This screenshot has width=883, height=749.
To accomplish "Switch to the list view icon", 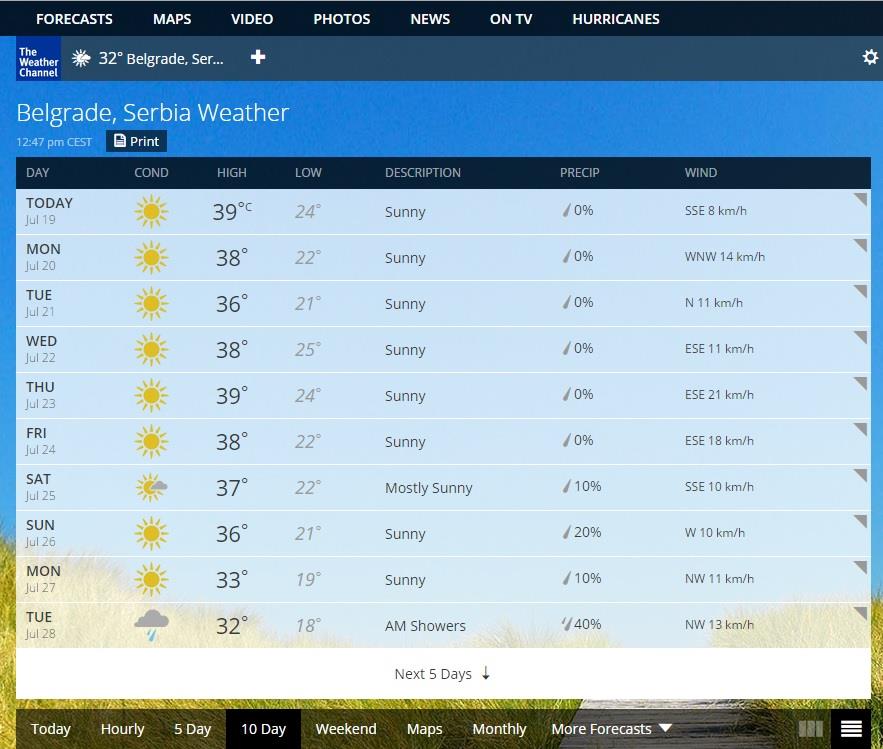I will tap(851, 729).
